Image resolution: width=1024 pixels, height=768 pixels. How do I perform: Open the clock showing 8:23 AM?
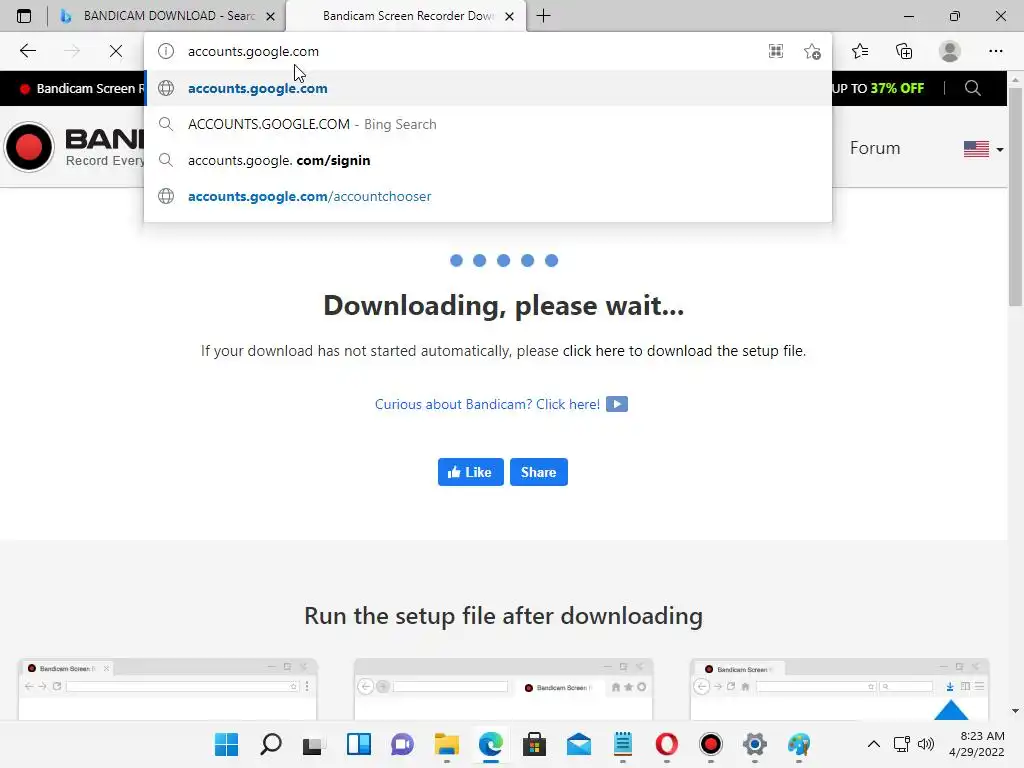coord(977,744)
